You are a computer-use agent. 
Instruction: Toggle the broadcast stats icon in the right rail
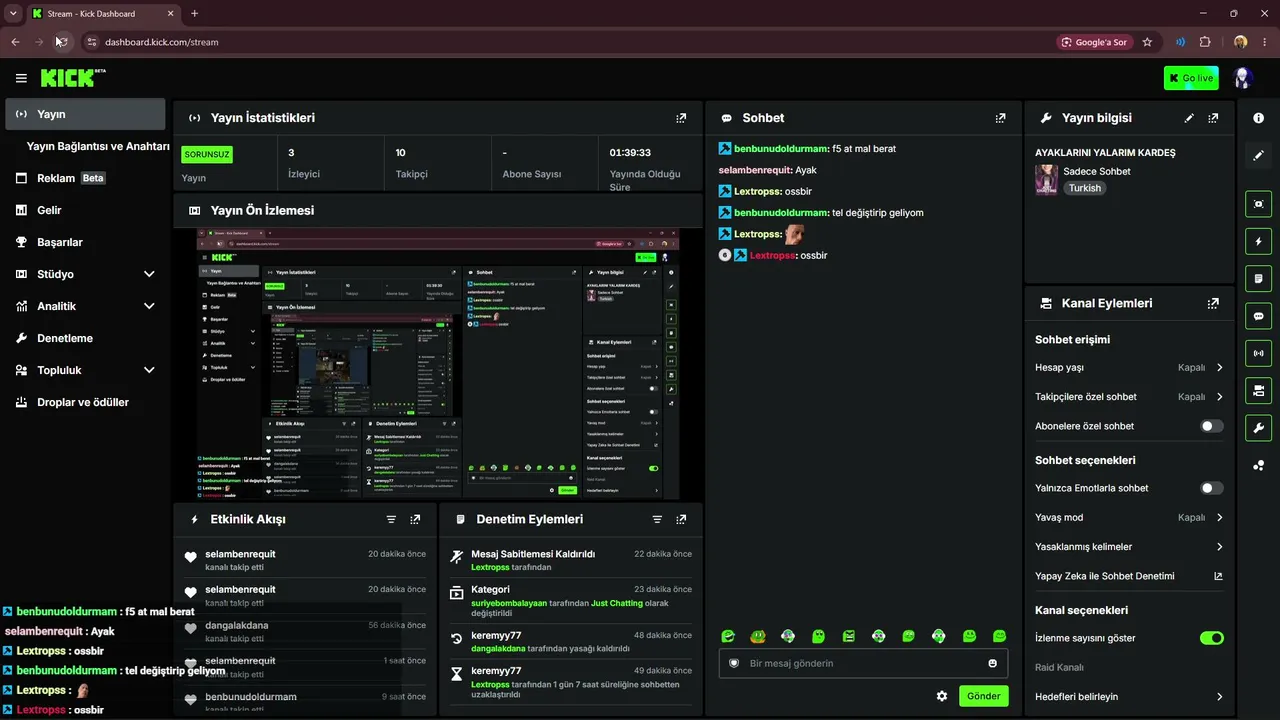[1258, 353]
